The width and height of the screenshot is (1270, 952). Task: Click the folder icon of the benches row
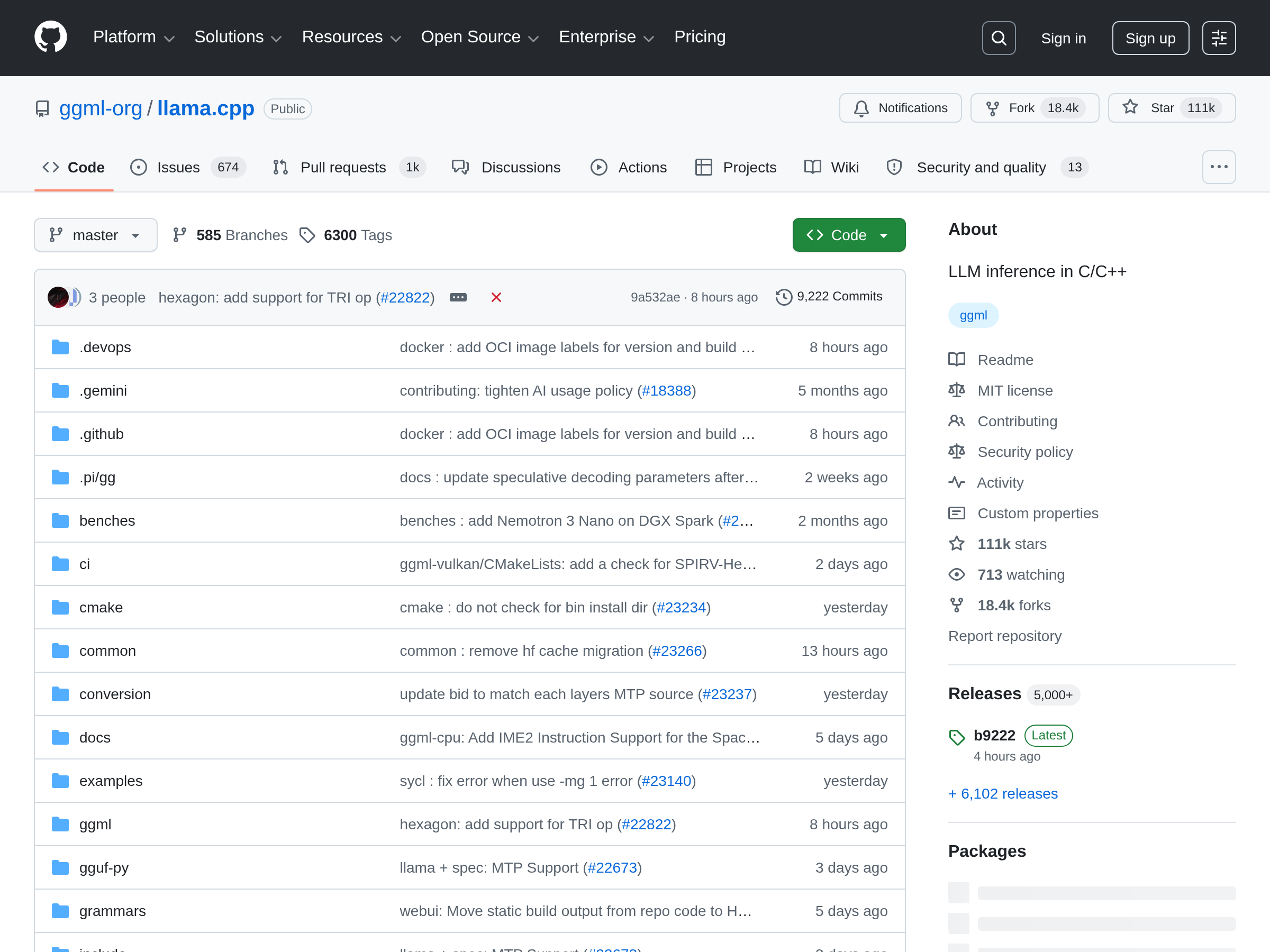60,521
